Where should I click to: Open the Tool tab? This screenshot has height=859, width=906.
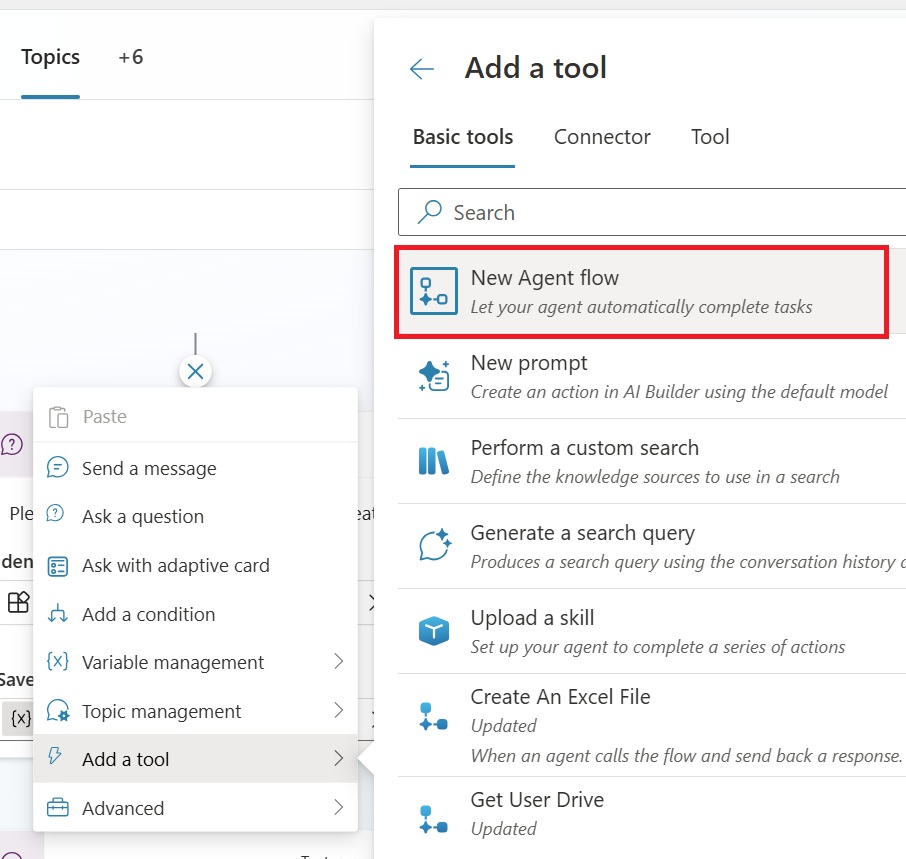pyautogui.click(x=710, y=137)
